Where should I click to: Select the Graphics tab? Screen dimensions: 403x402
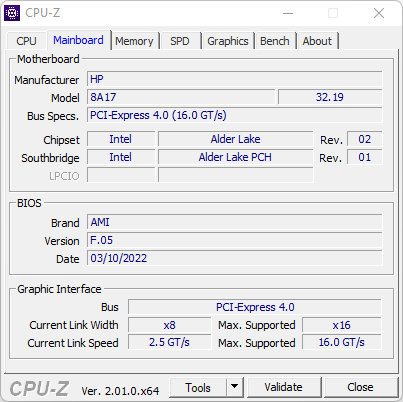(228, 41)
